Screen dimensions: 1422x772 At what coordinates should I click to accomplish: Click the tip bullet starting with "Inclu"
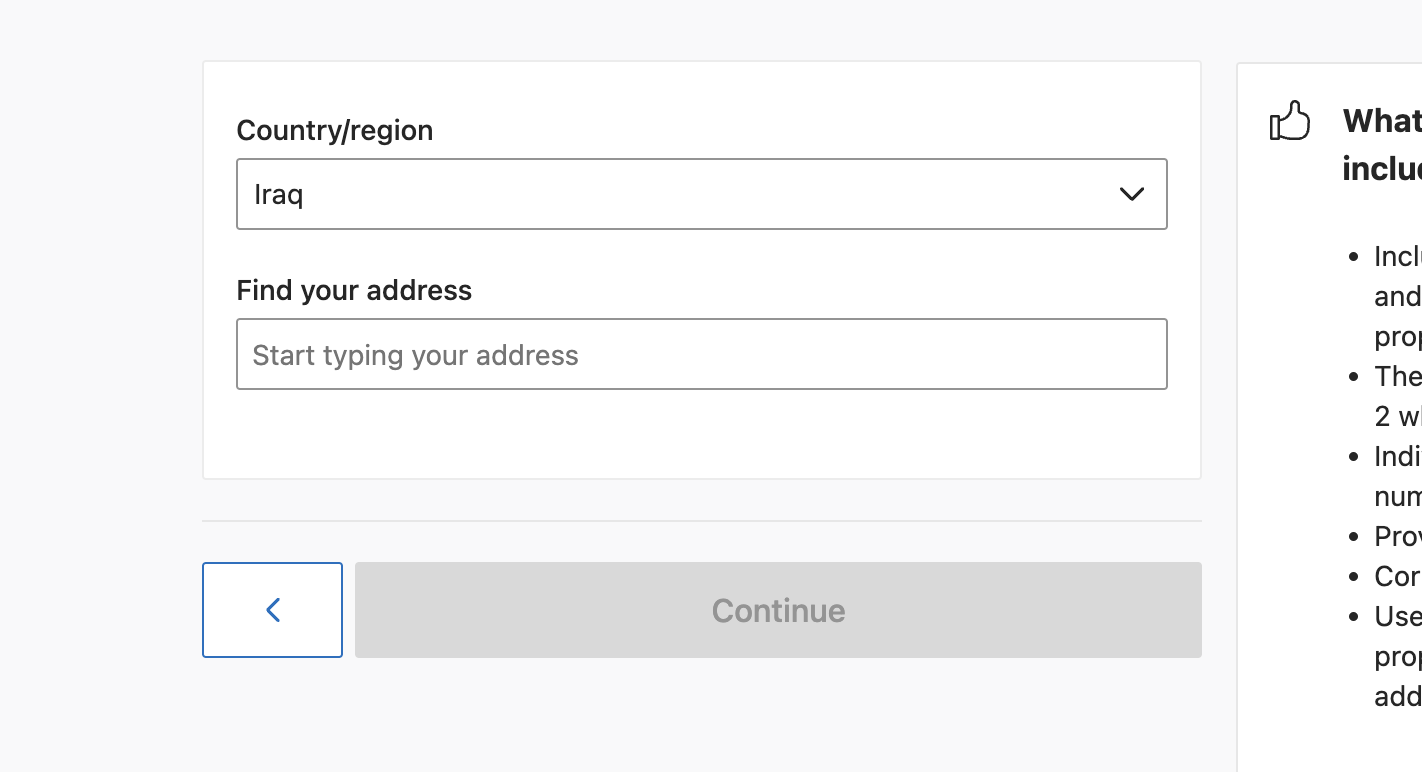tap(1398, 256)
